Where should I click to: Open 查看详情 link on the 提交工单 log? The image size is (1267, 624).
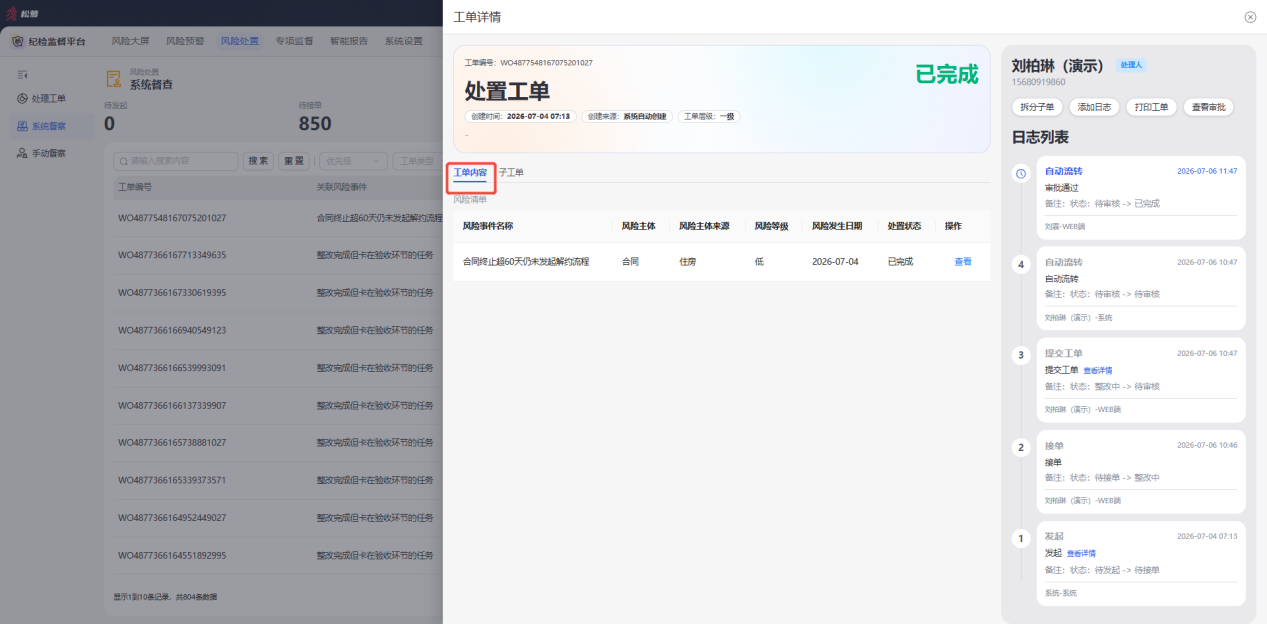point(1098,370)
